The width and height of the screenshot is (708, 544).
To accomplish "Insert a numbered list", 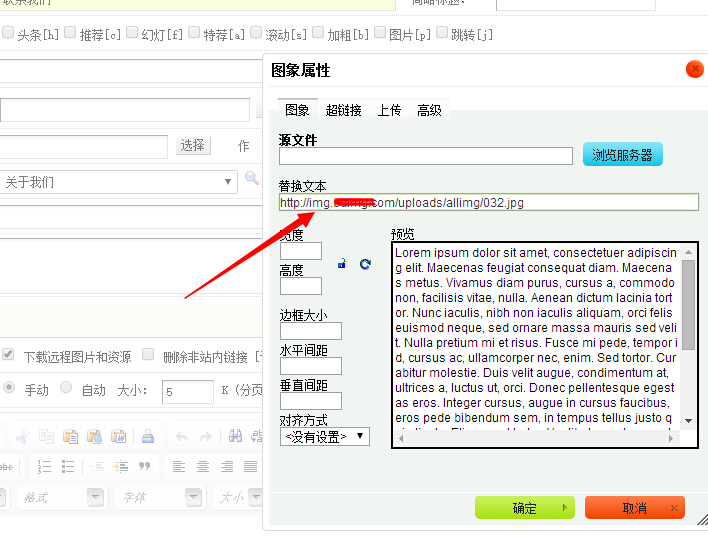I will tap(44, 466).
